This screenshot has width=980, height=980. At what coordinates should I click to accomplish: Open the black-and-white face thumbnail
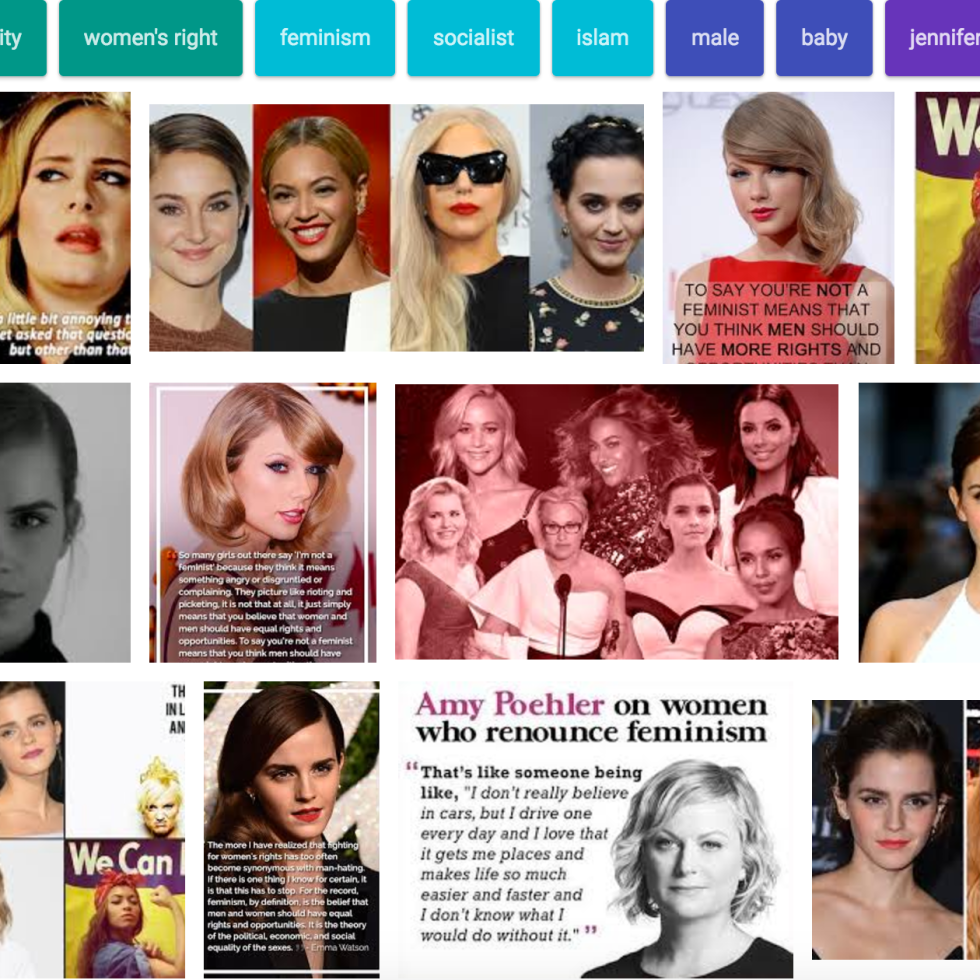click(x=65, y=522)
